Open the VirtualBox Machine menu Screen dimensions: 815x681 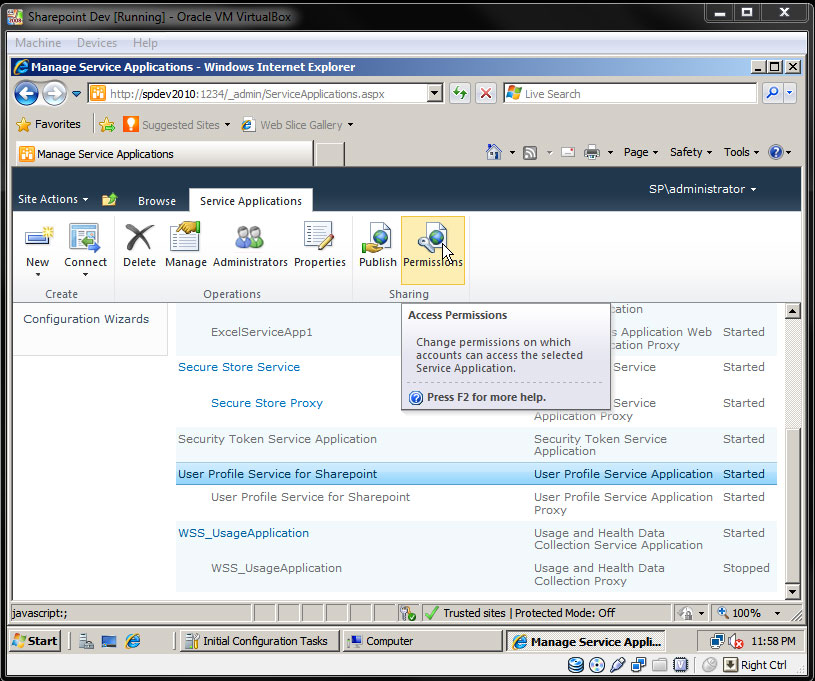[38, 43]
